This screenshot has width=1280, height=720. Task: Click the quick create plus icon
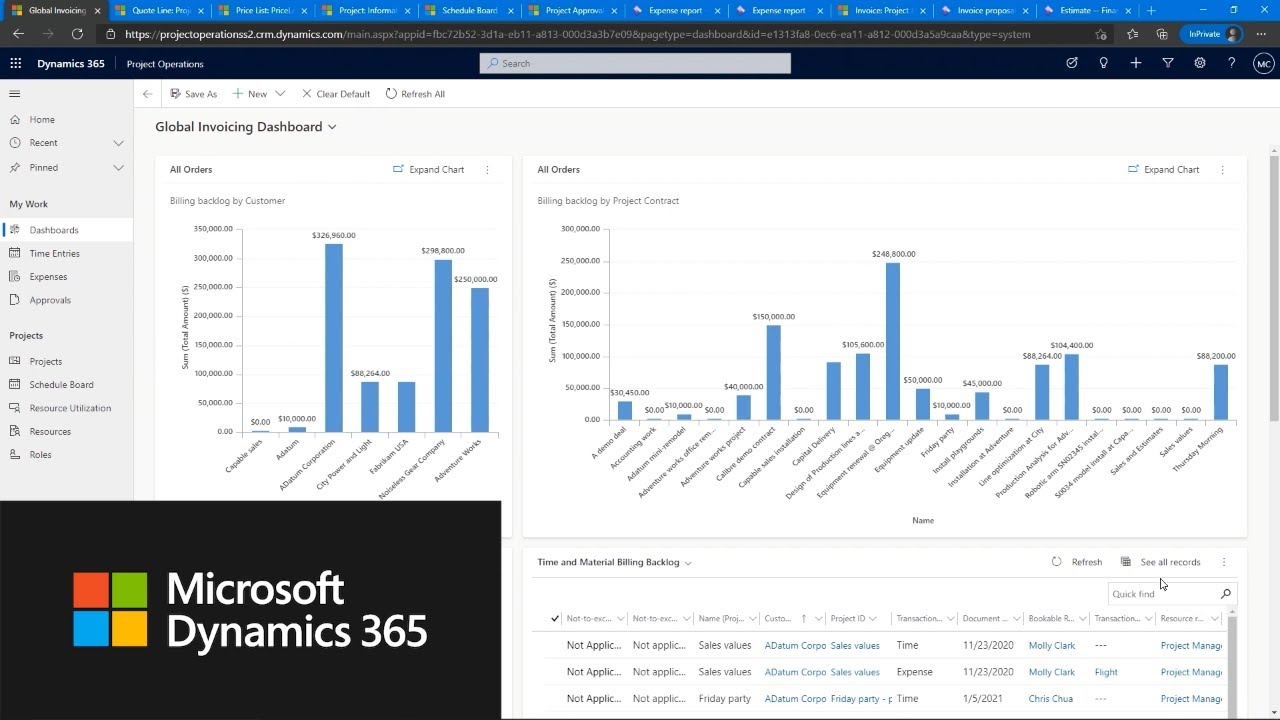tap(1136, 63)
